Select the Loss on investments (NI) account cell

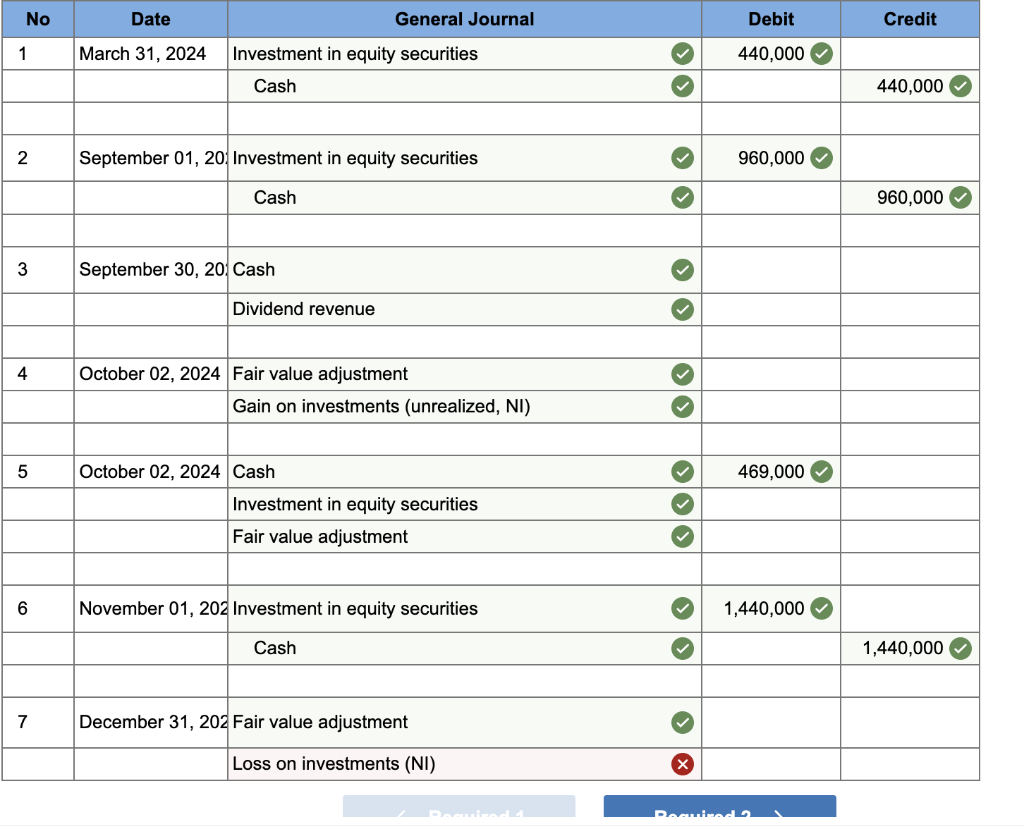[464, 764]
